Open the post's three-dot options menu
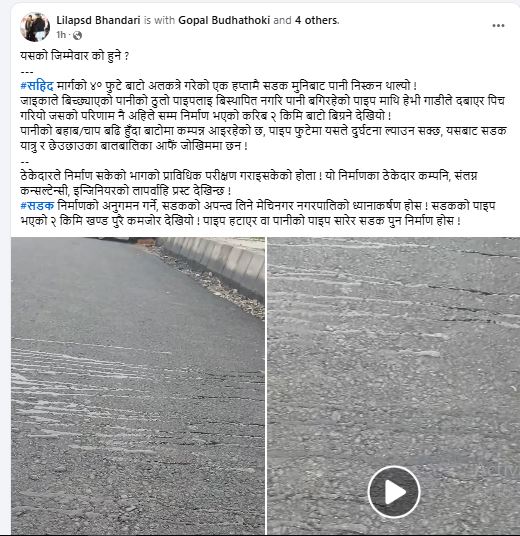Image resolution: width=520 pixels, height=536 pixels. click(x=498, y=26)
